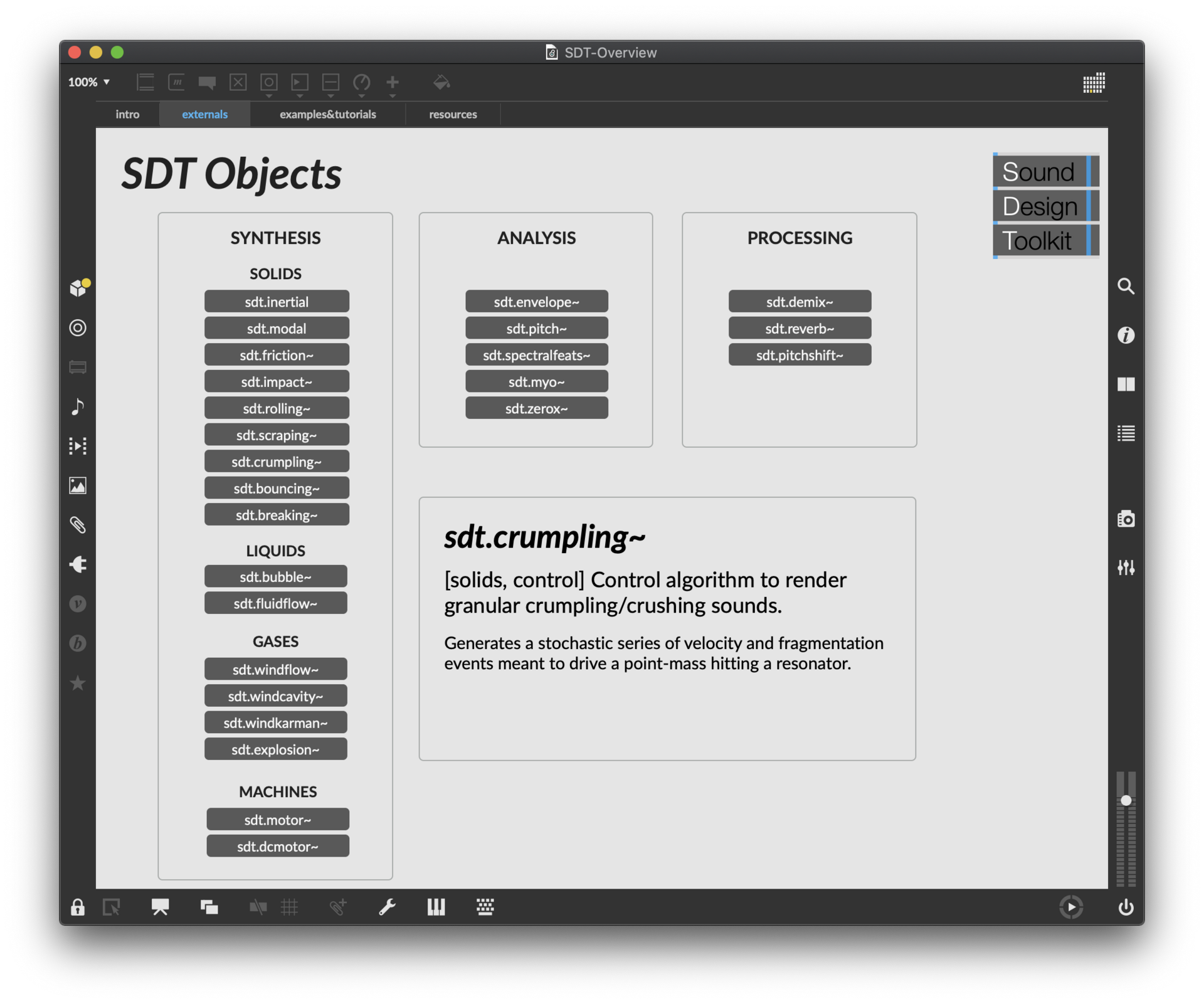Expand the add-object plus dropdown arrow
Screen dimensions: 1204x1004
[393, 97]
